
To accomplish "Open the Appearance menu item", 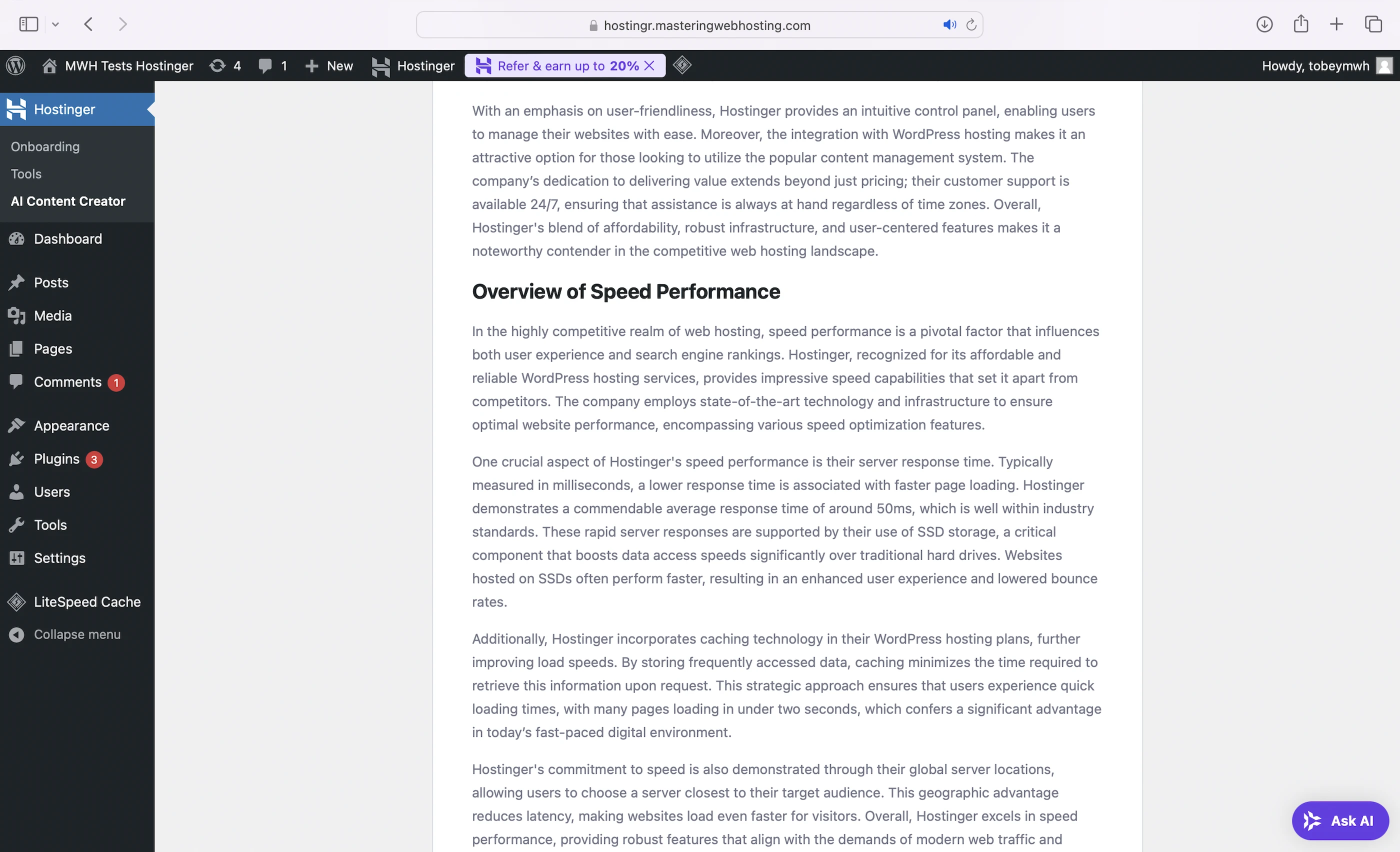I will [71, 426].
